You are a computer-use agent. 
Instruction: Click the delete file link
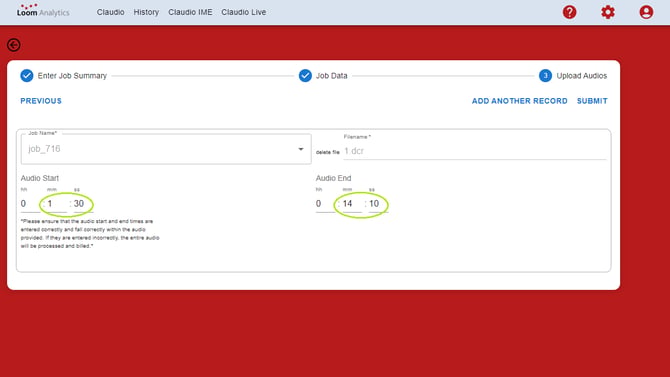328,152
